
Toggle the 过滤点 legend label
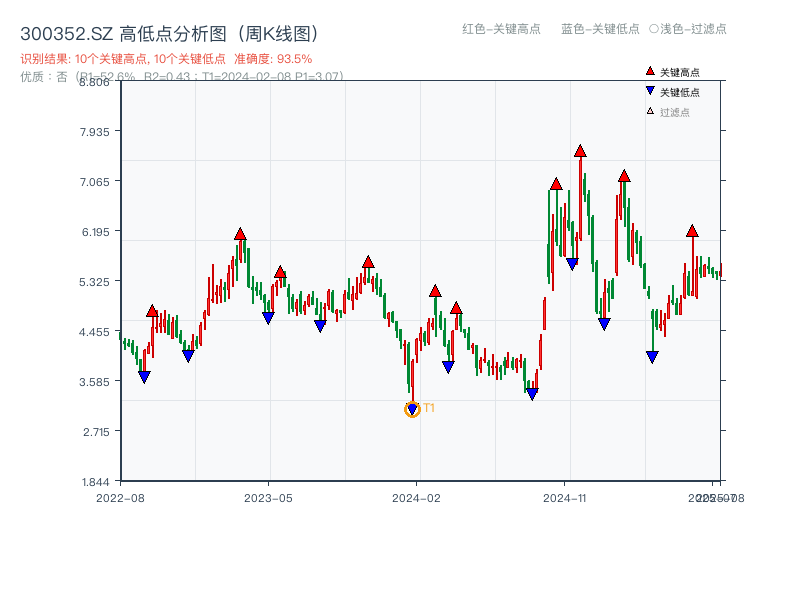pos(674,112)
